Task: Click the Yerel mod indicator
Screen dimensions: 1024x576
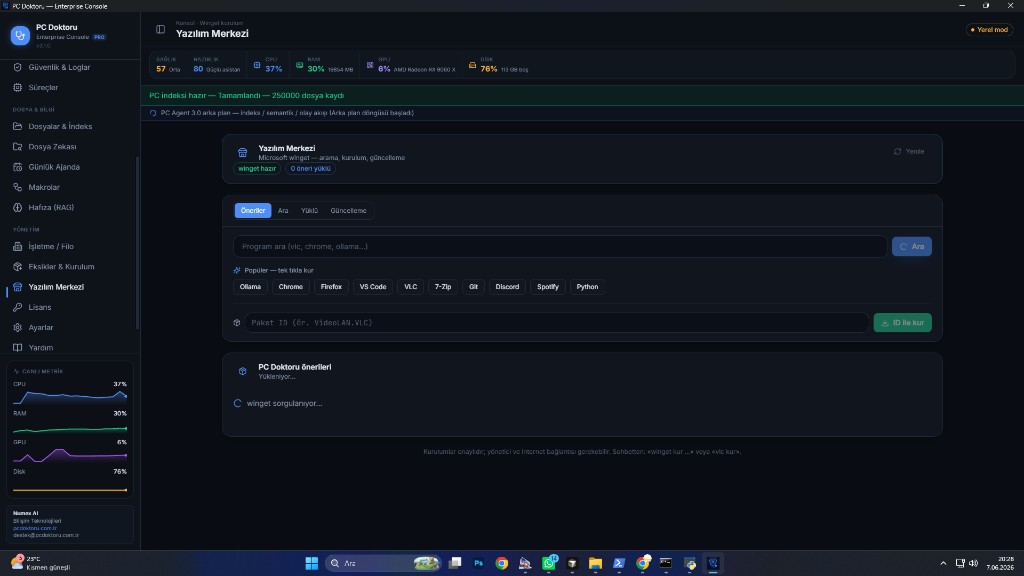Action: coord(989,29)
